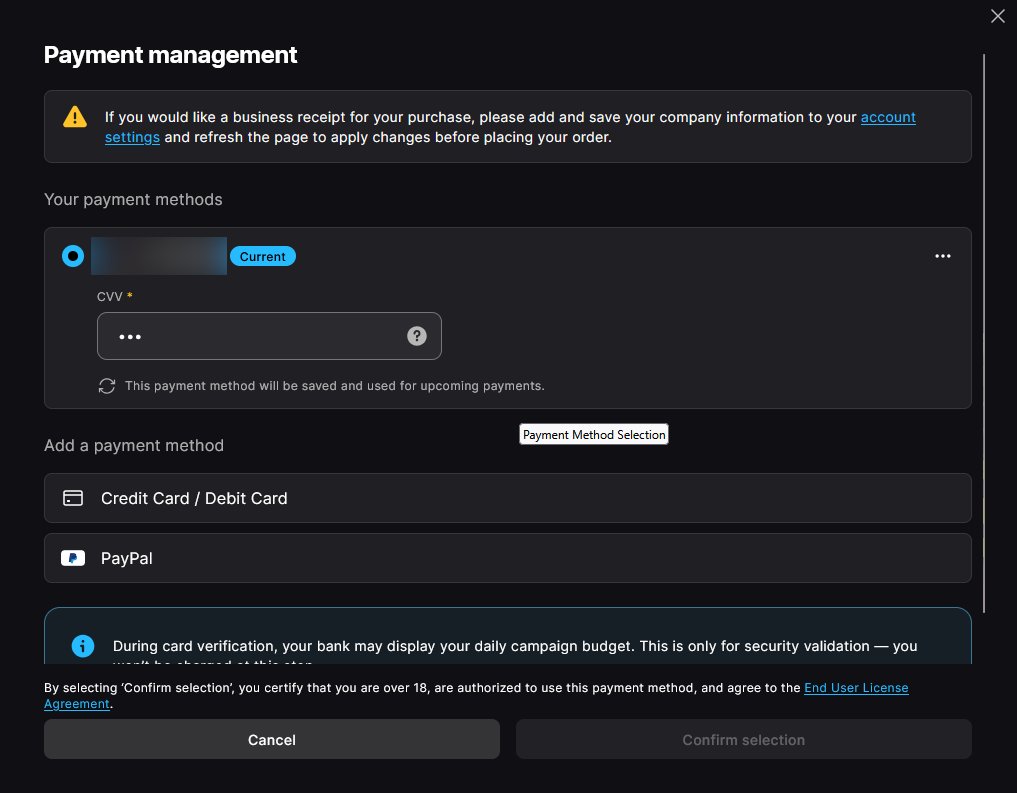The height and width of the screenshot is (793, 1017).
Task: Click the PayPal logo icon
Action: 73,558
